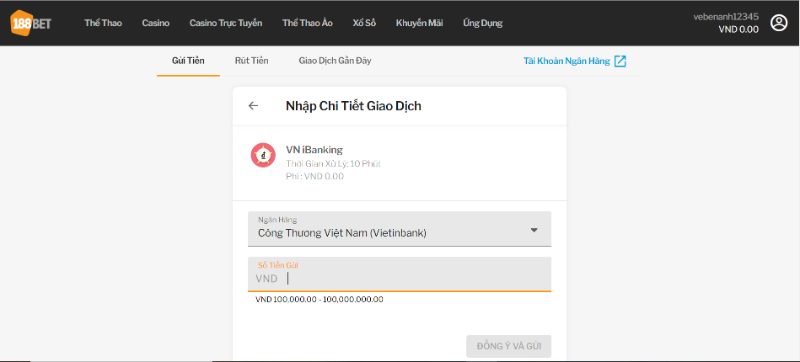Click the username vebenanh12345

coord(726,16)
